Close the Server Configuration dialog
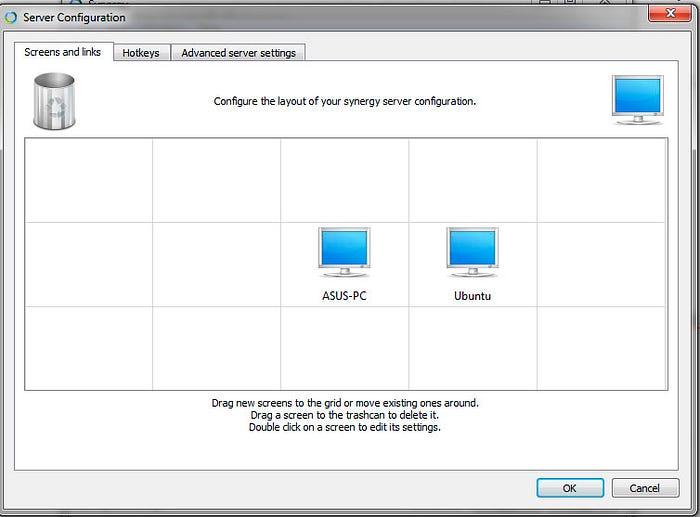 670,13
